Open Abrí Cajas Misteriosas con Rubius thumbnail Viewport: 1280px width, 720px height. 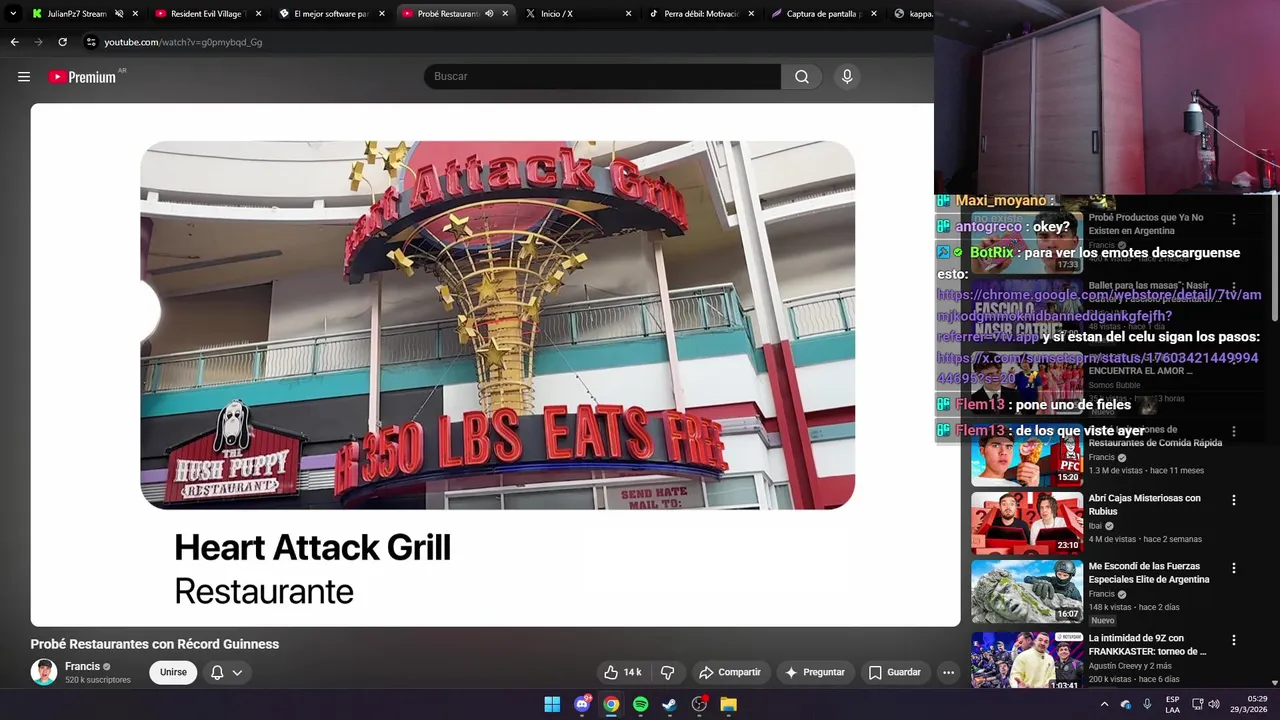(x=1027, y=522)
